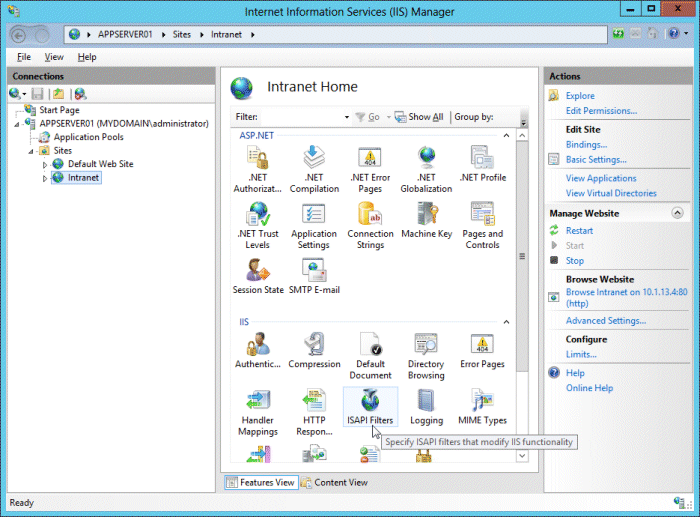The image size is (700, 517).
Task: Collapse the ASP.NET feature group
Action: 506,135
